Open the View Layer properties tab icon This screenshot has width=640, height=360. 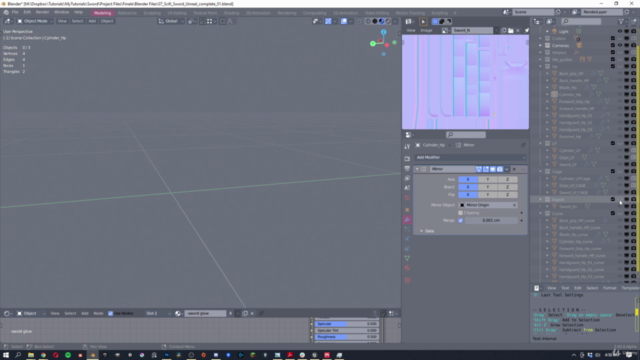(x=407, y=178)
